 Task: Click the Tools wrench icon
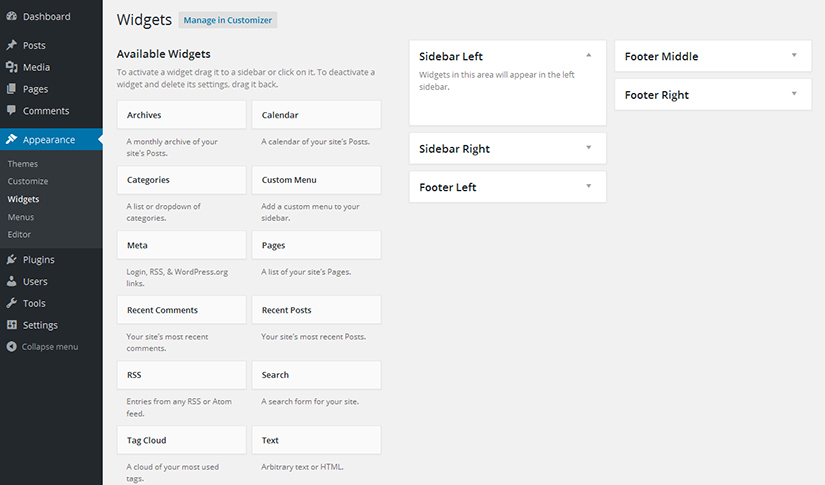coord(12,304)
